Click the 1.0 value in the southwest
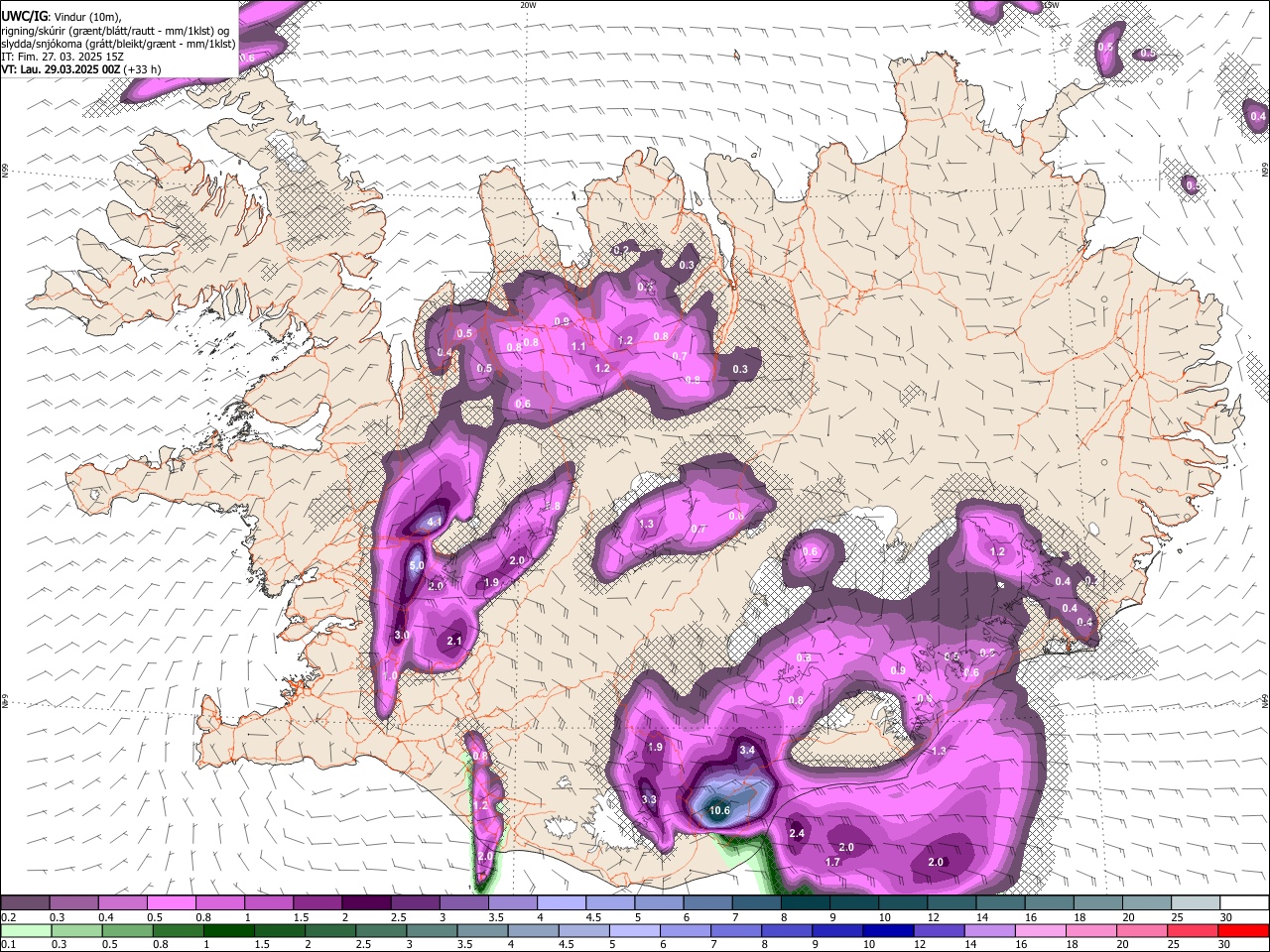Viewport: 1270px width, 952px height. coord(391,676)
